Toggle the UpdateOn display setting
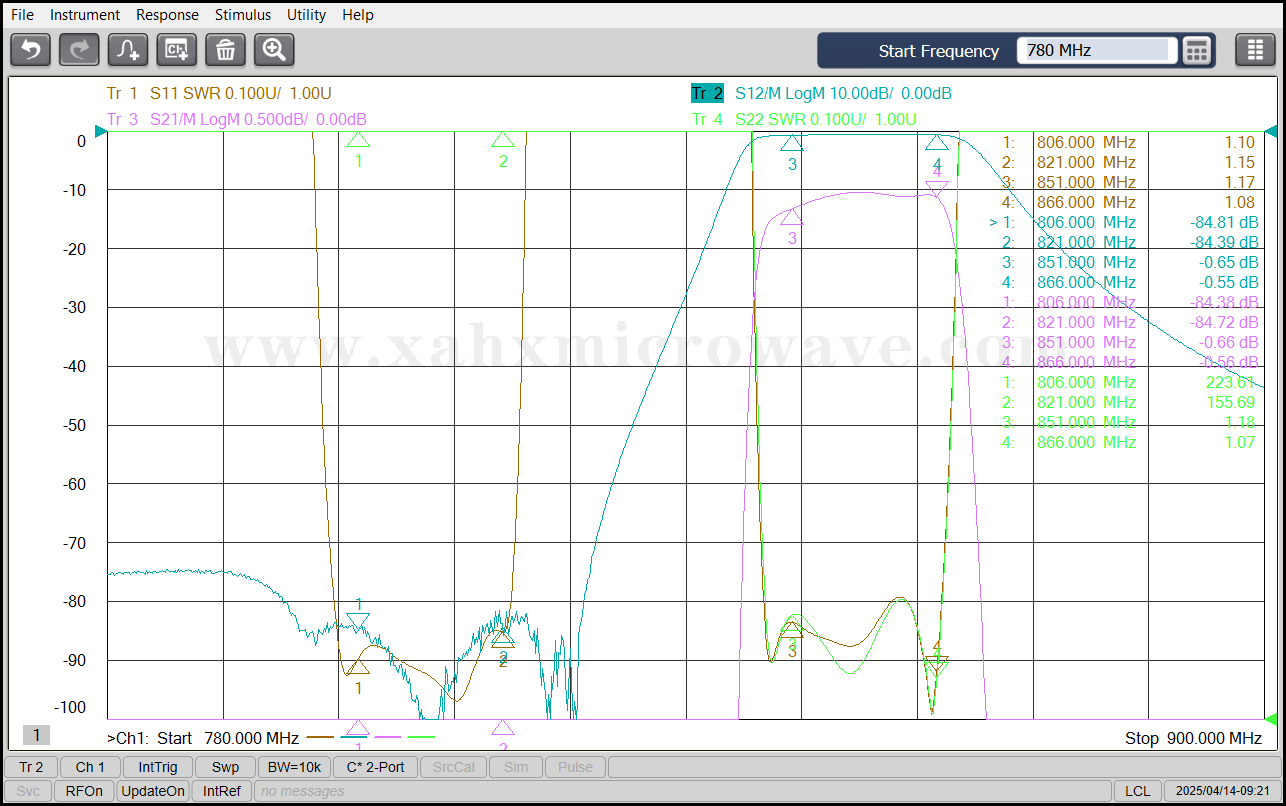 tap(153, 791)
